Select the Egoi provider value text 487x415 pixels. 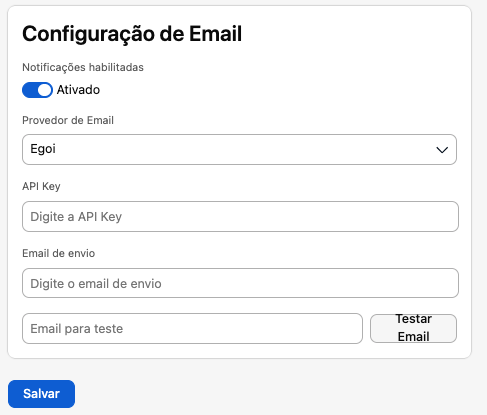coord(43,149)
